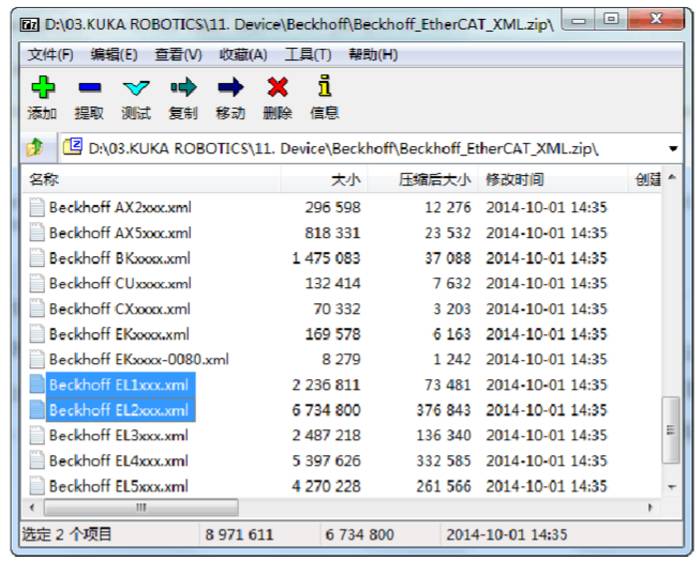
Task: Open the 查看(V) menu
Action: [x=178, y=55]
